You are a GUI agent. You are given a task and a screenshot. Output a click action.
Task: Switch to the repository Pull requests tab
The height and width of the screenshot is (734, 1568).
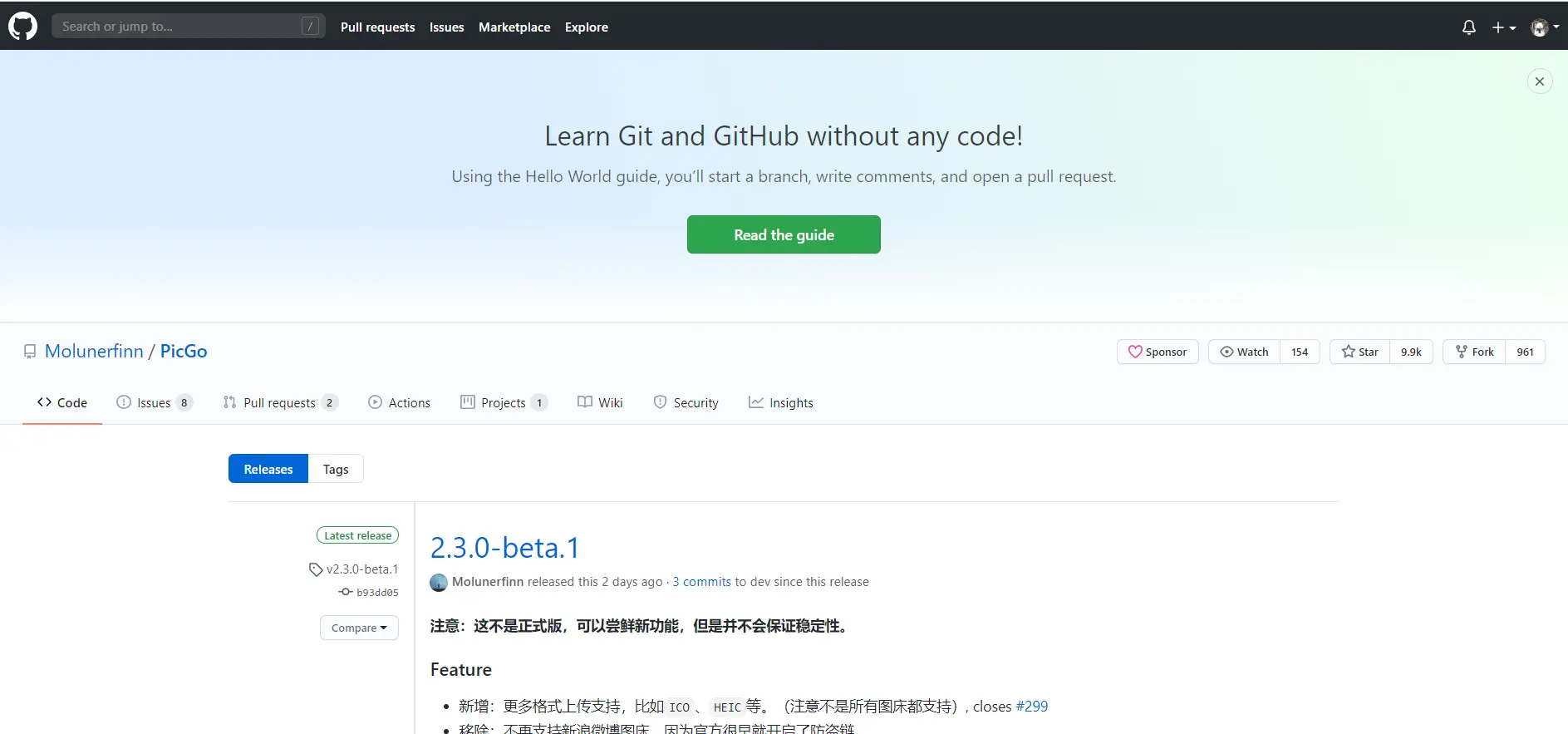tap(280, 402)
